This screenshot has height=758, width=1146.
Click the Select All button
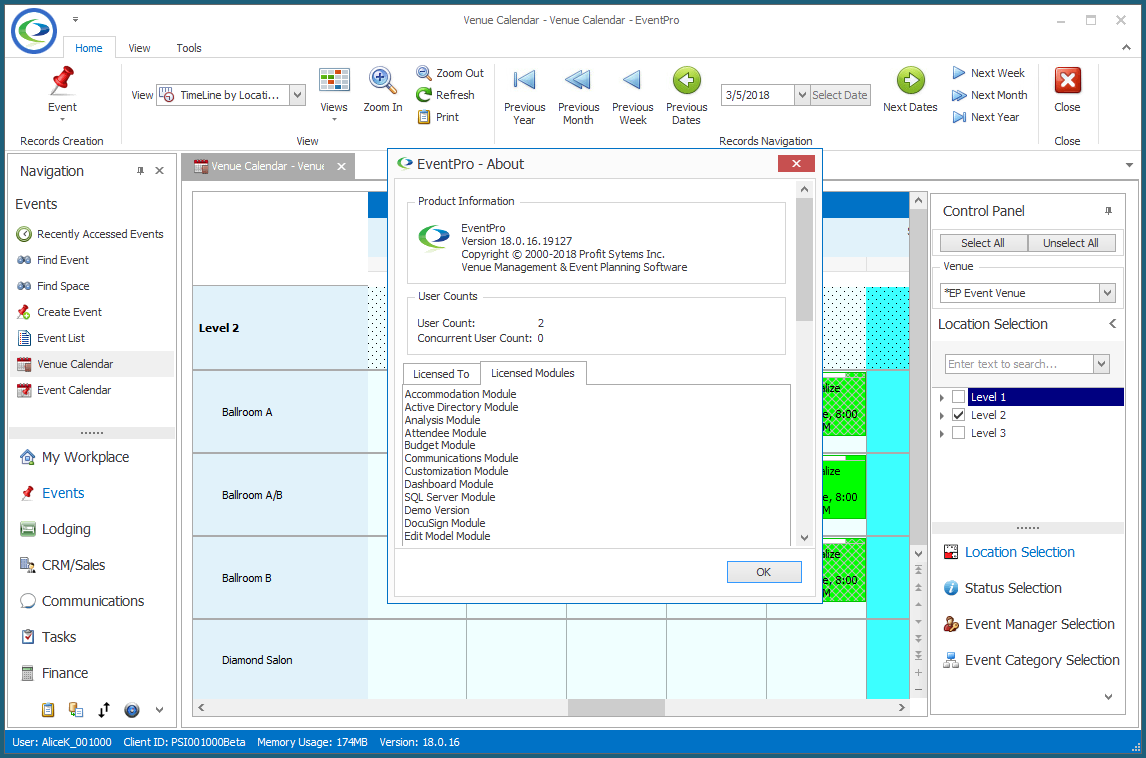tap(982, 243)
